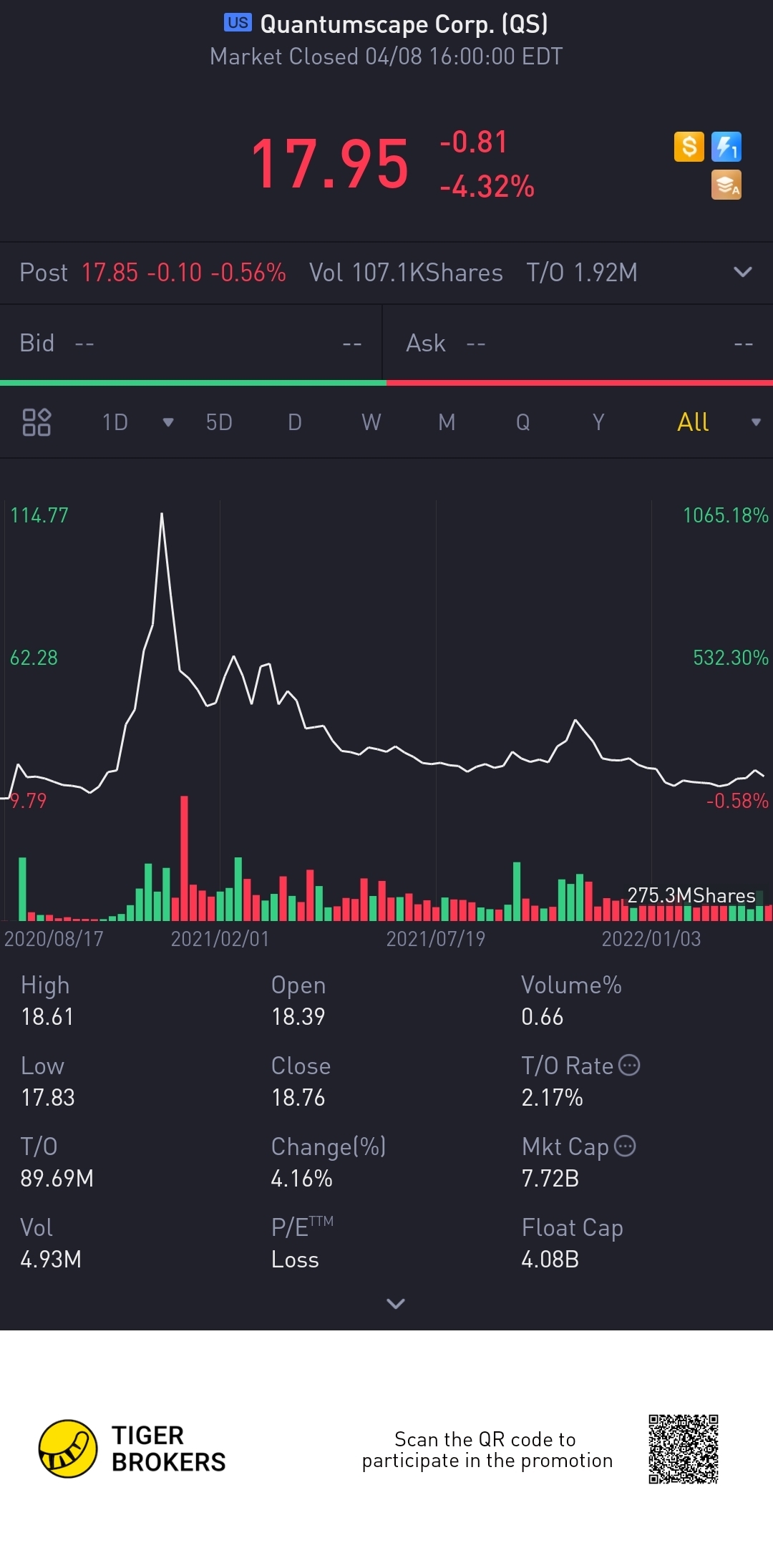Tap the price peak on the chart line

click(x=162, y=514)
